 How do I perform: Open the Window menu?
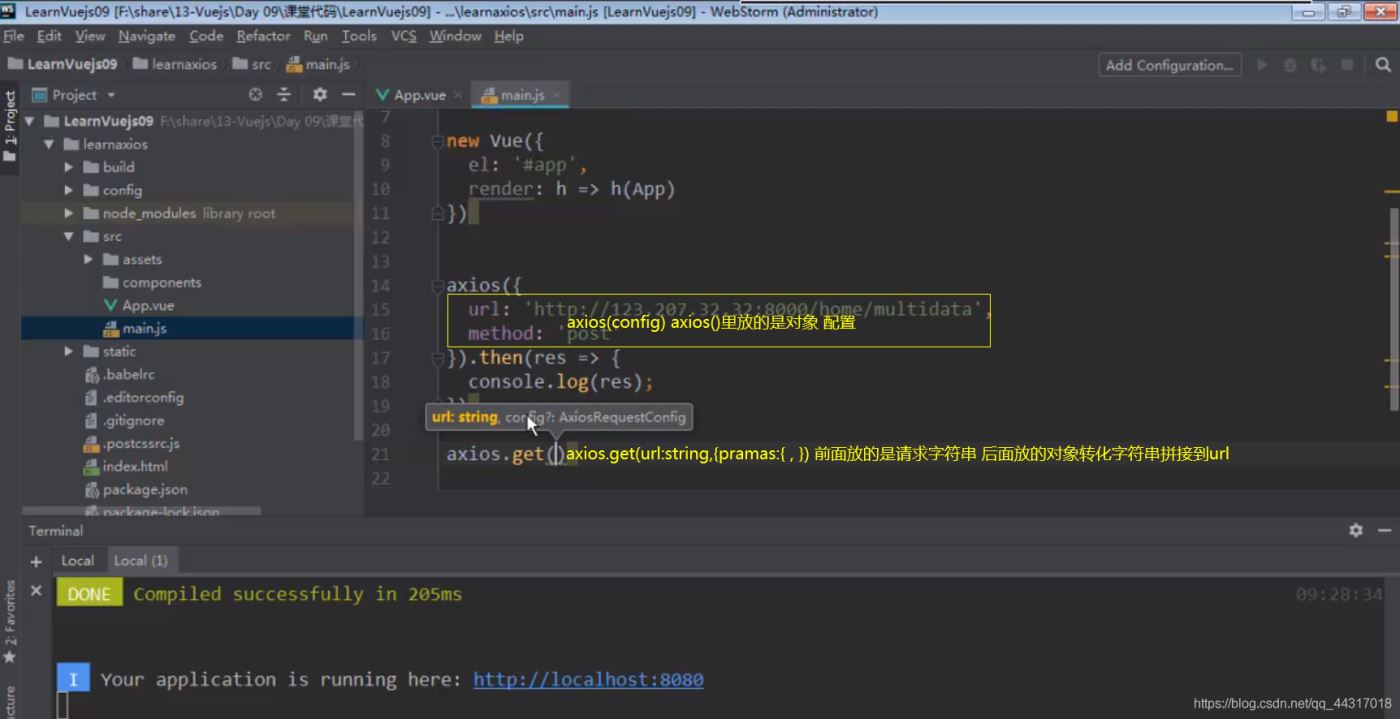point(455,36)
